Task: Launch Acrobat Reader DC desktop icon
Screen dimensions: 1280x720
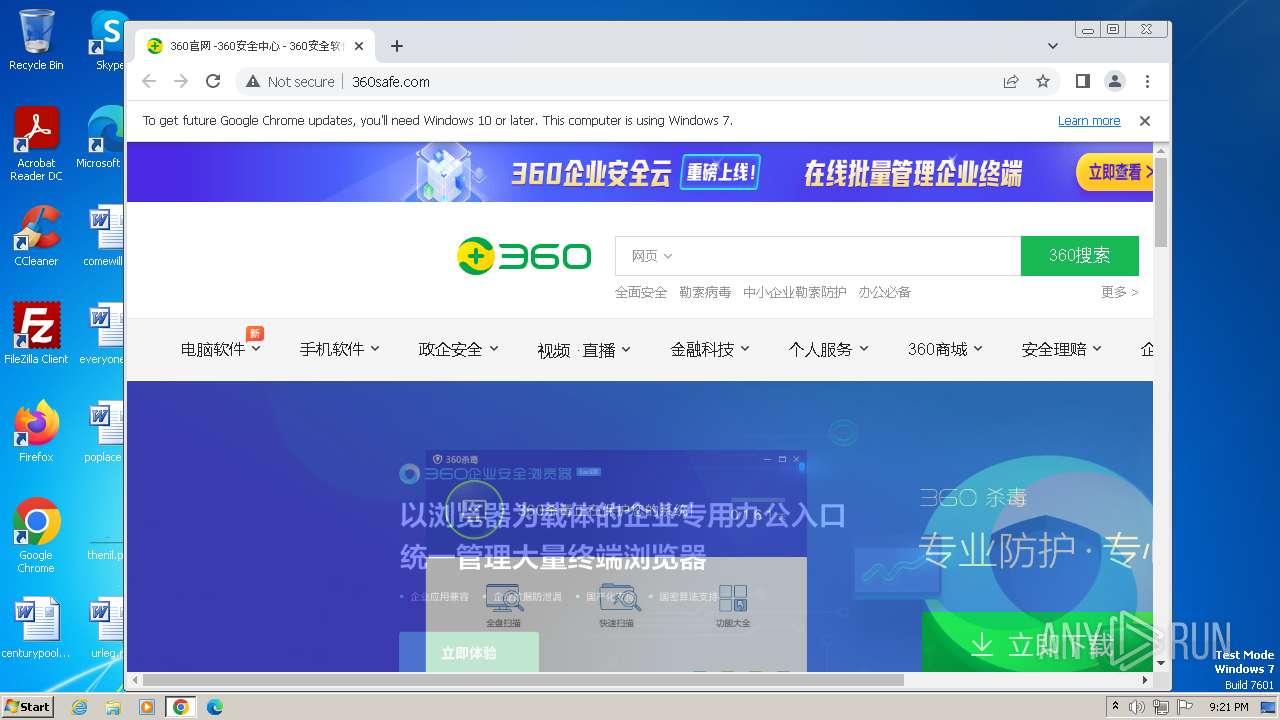Action: [x=36, y=144]
